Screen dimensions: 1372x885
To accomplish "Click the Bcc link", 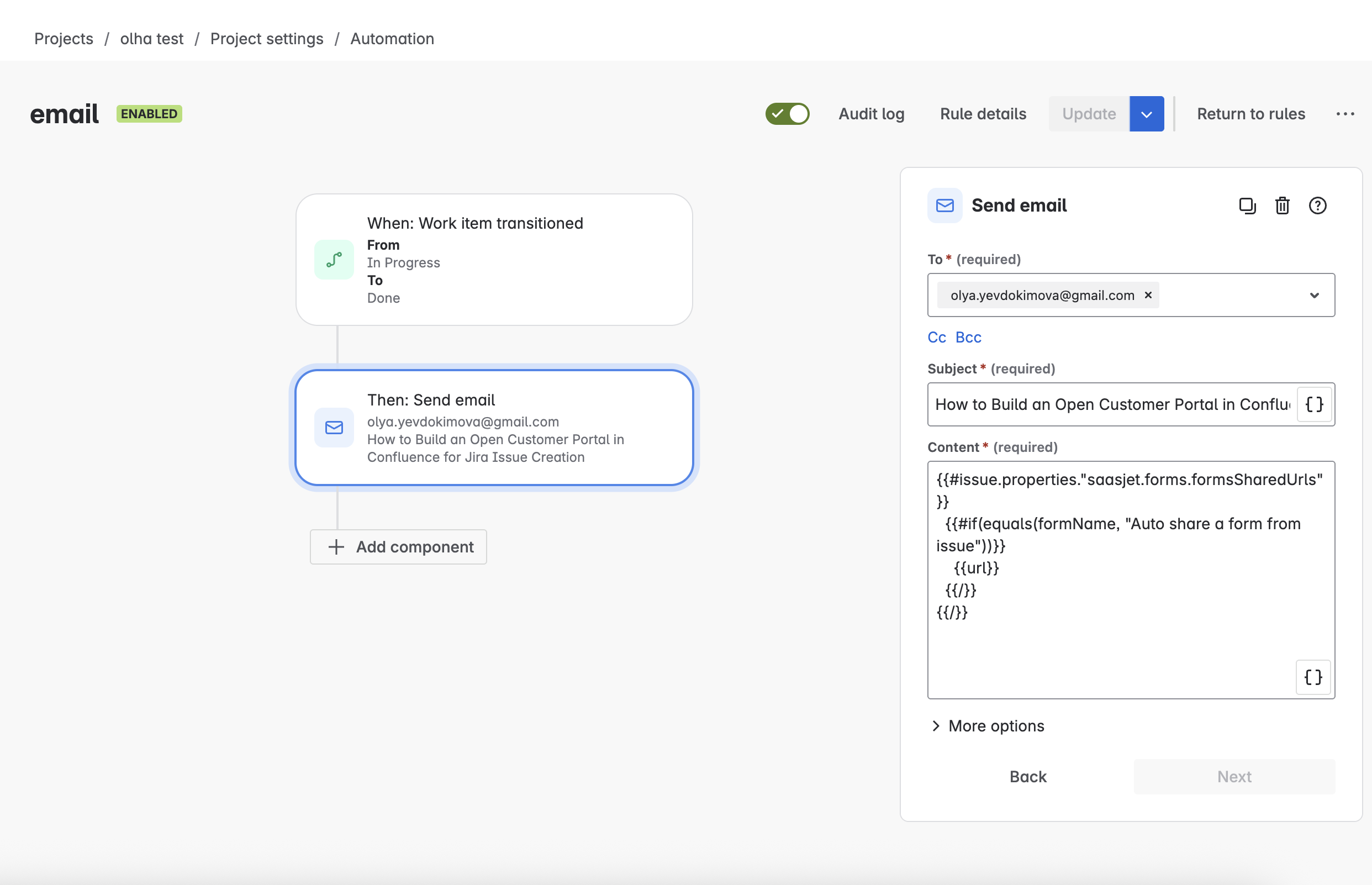I will coord(968,338).
